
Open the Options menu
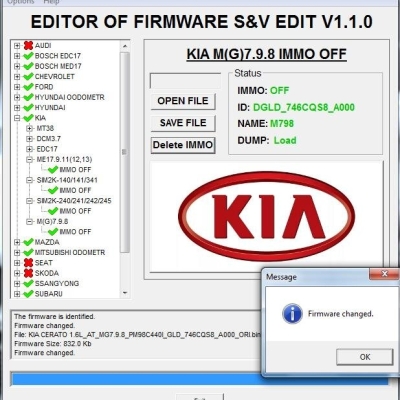point(21,2)
